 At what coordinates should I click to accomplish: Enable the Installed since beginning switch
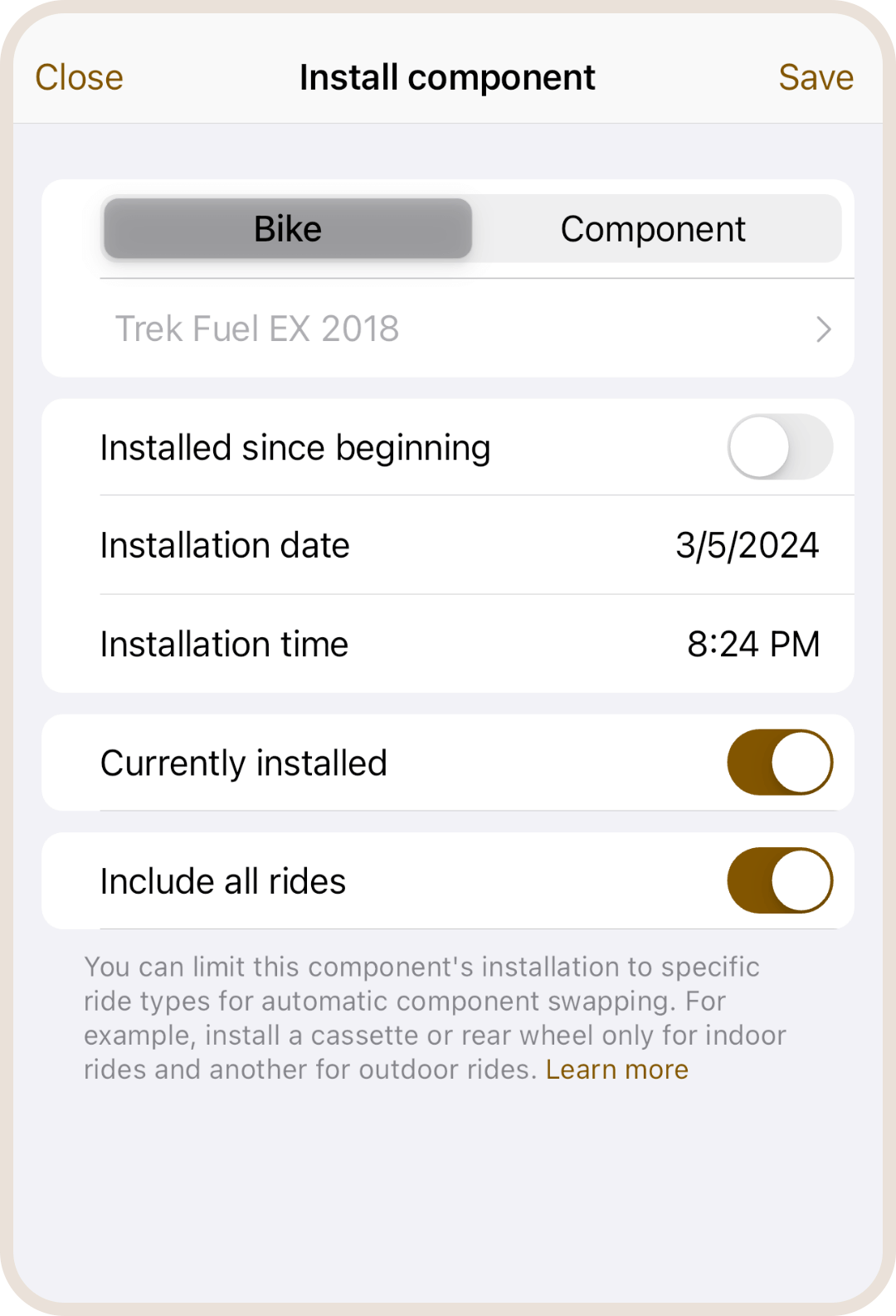(780, 447)
